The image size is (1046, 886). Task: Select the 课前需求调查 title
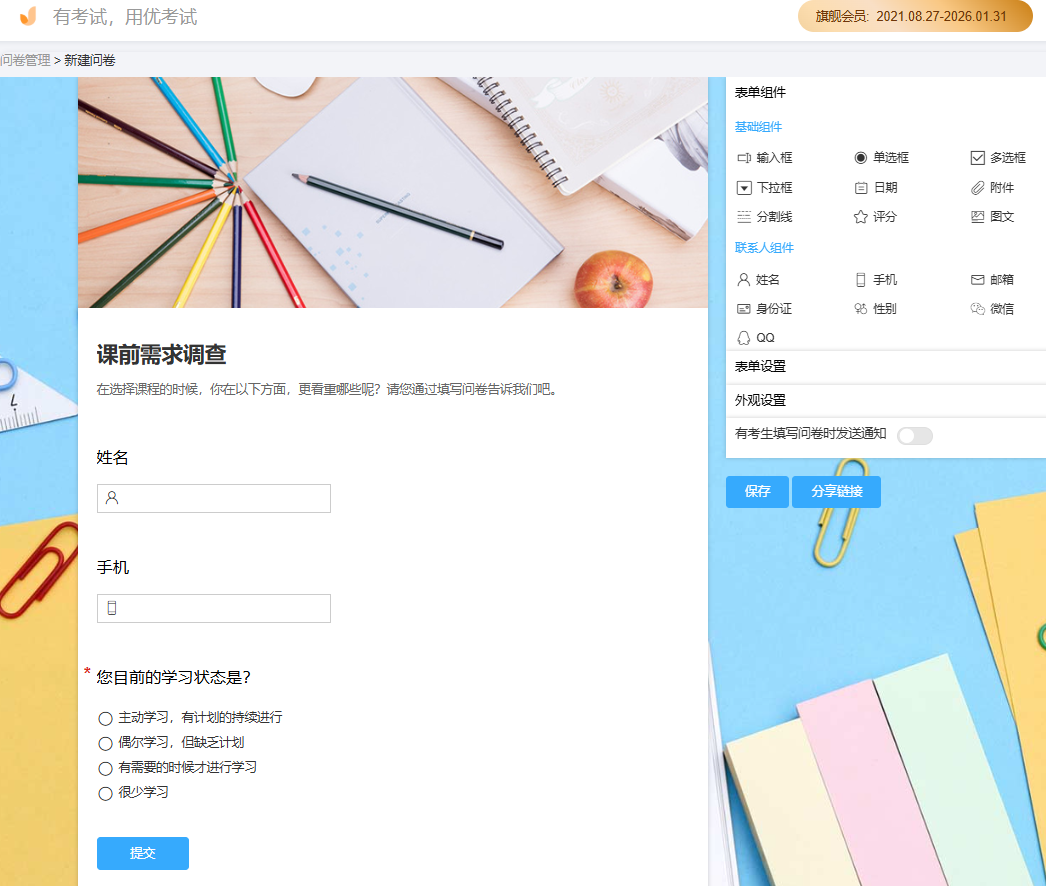(x=161, y=354)
